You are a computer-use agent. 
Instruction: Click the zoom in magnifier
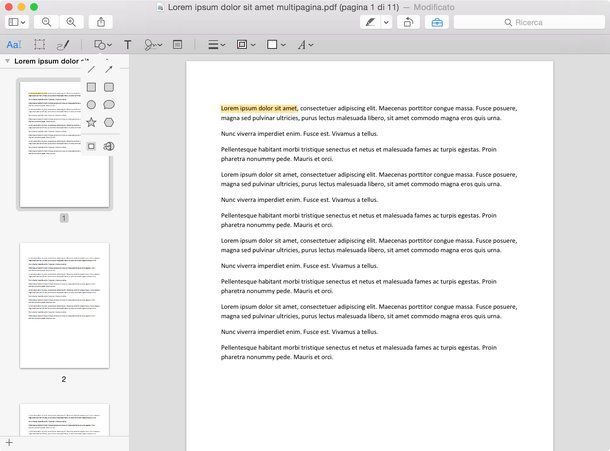pos(71,22)
